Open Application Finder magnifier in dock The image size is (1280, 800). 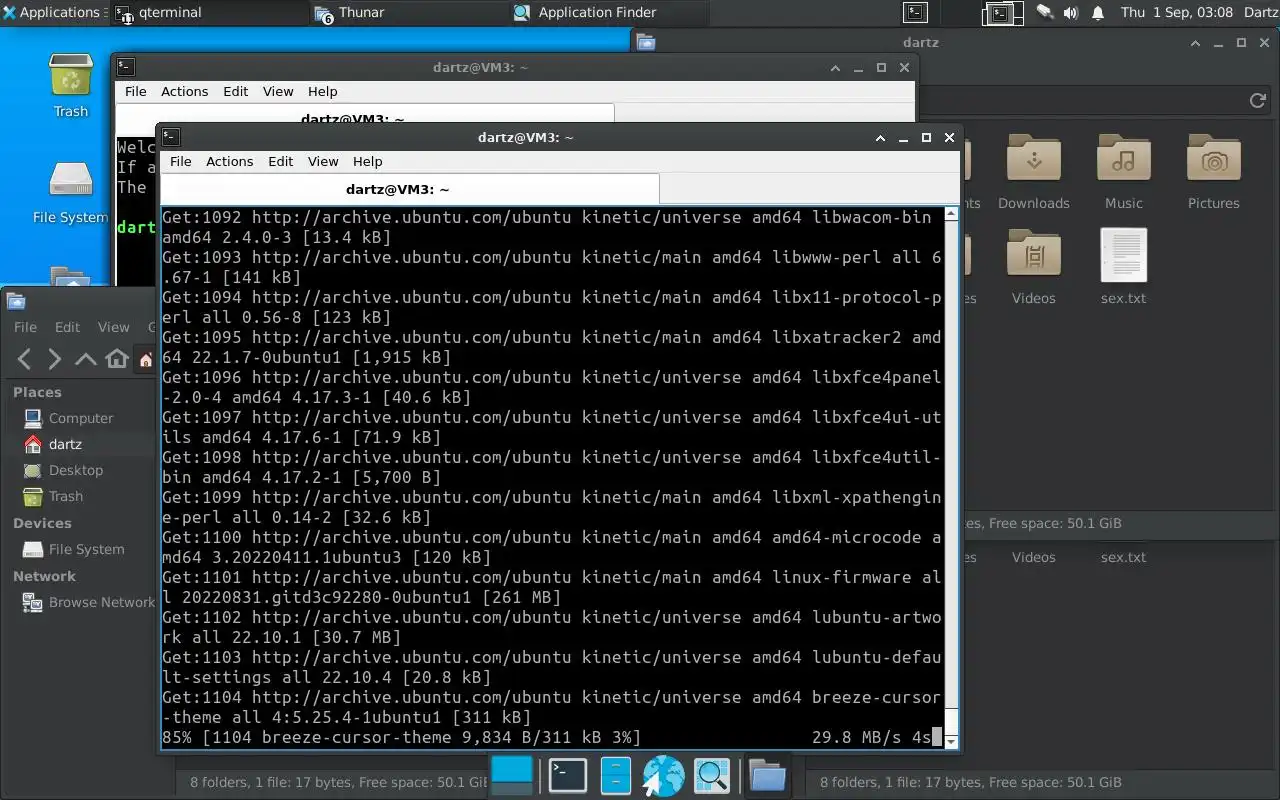pos(712,775)
